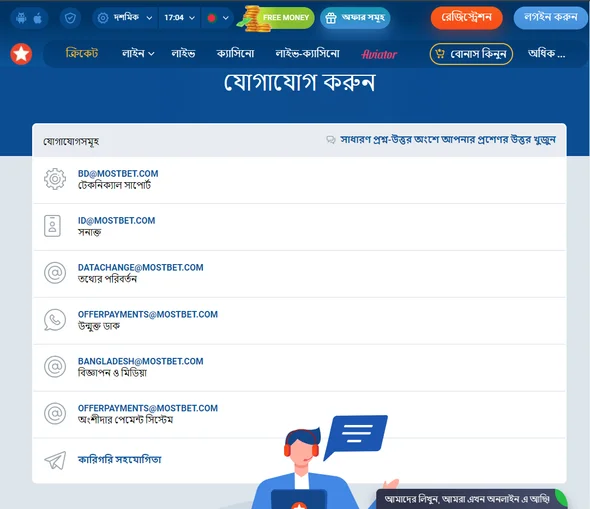The height and width of the screenshot is (509, 590).
Task: Click the @ icon beside BANGLADESH email
Action: 55,366
